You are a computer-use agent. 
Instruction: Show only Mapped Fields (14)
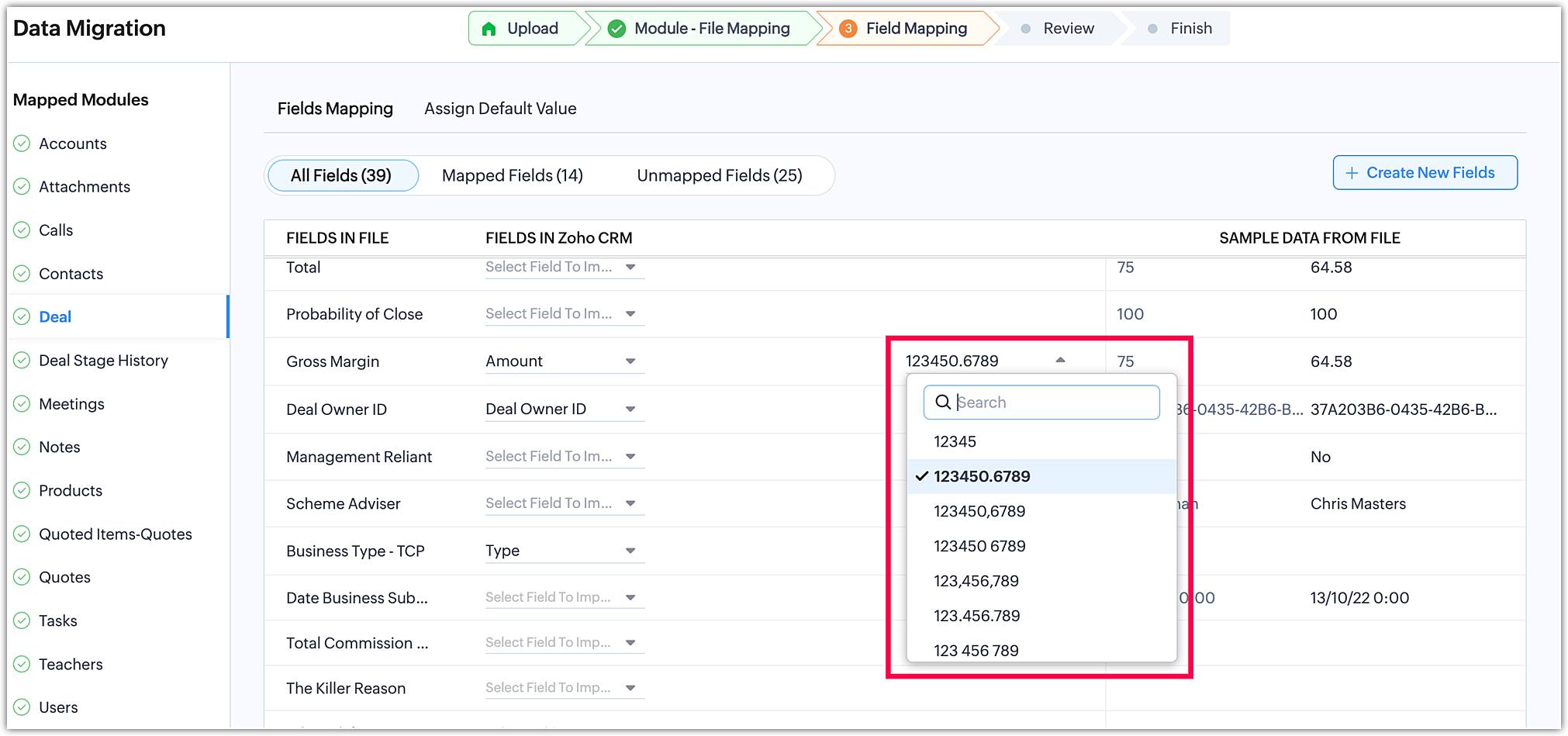click(x=512, y=175)
